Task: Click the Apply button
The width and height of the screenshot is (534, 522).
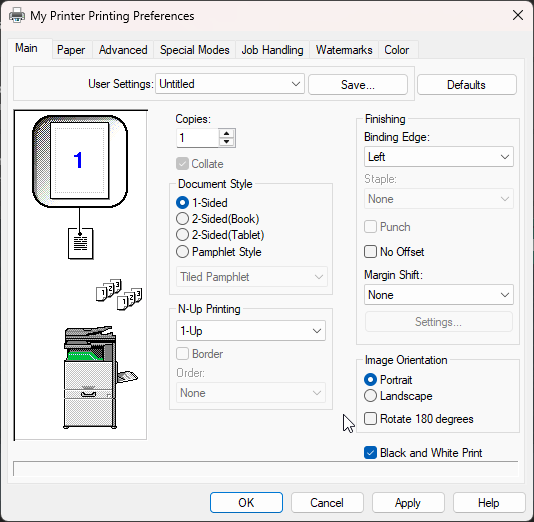Action: click(408, 503)
